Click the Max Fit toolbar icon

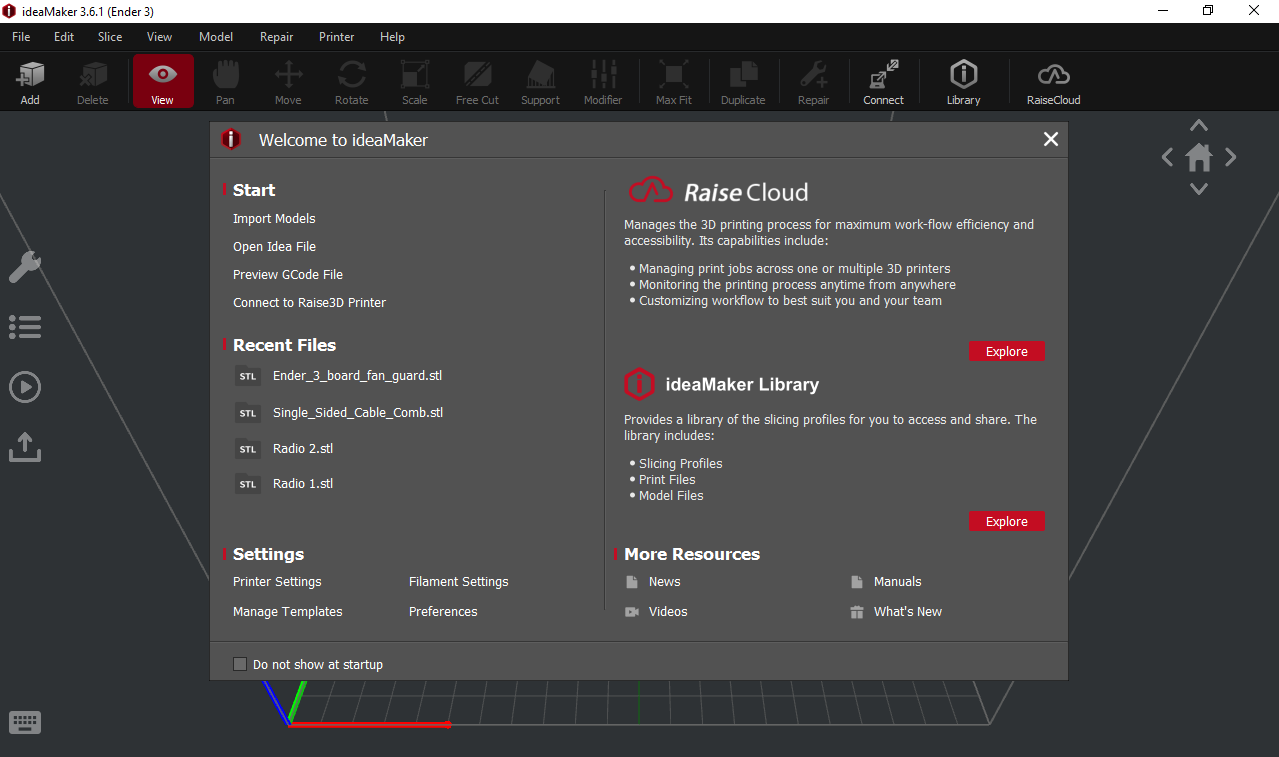[x=673, y=82]
